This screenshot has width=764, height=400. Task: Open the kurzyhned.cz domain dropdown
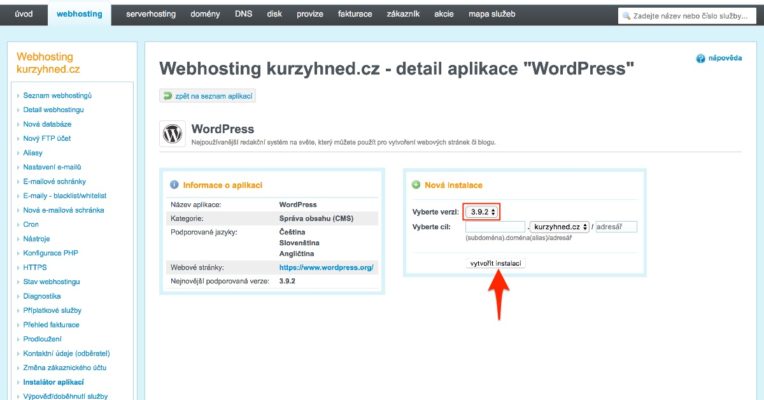coord(559,227)
